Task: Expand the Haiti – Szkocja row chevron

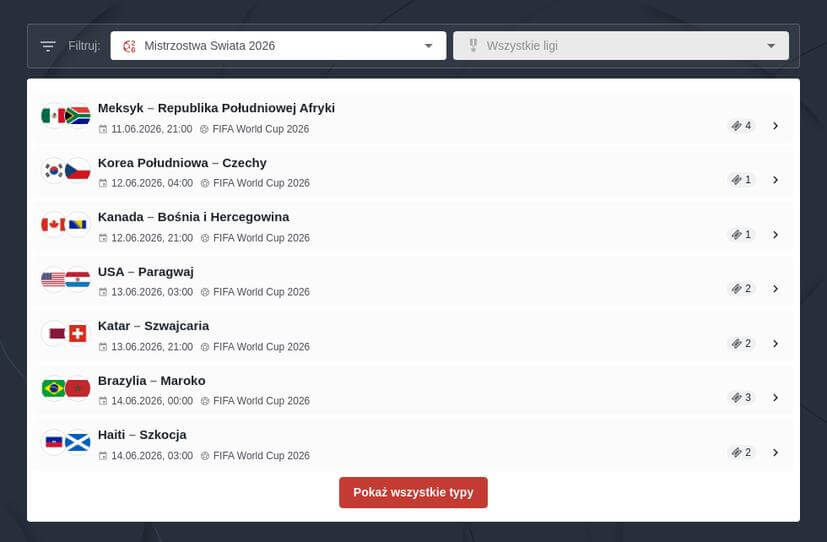Action: 775,452
